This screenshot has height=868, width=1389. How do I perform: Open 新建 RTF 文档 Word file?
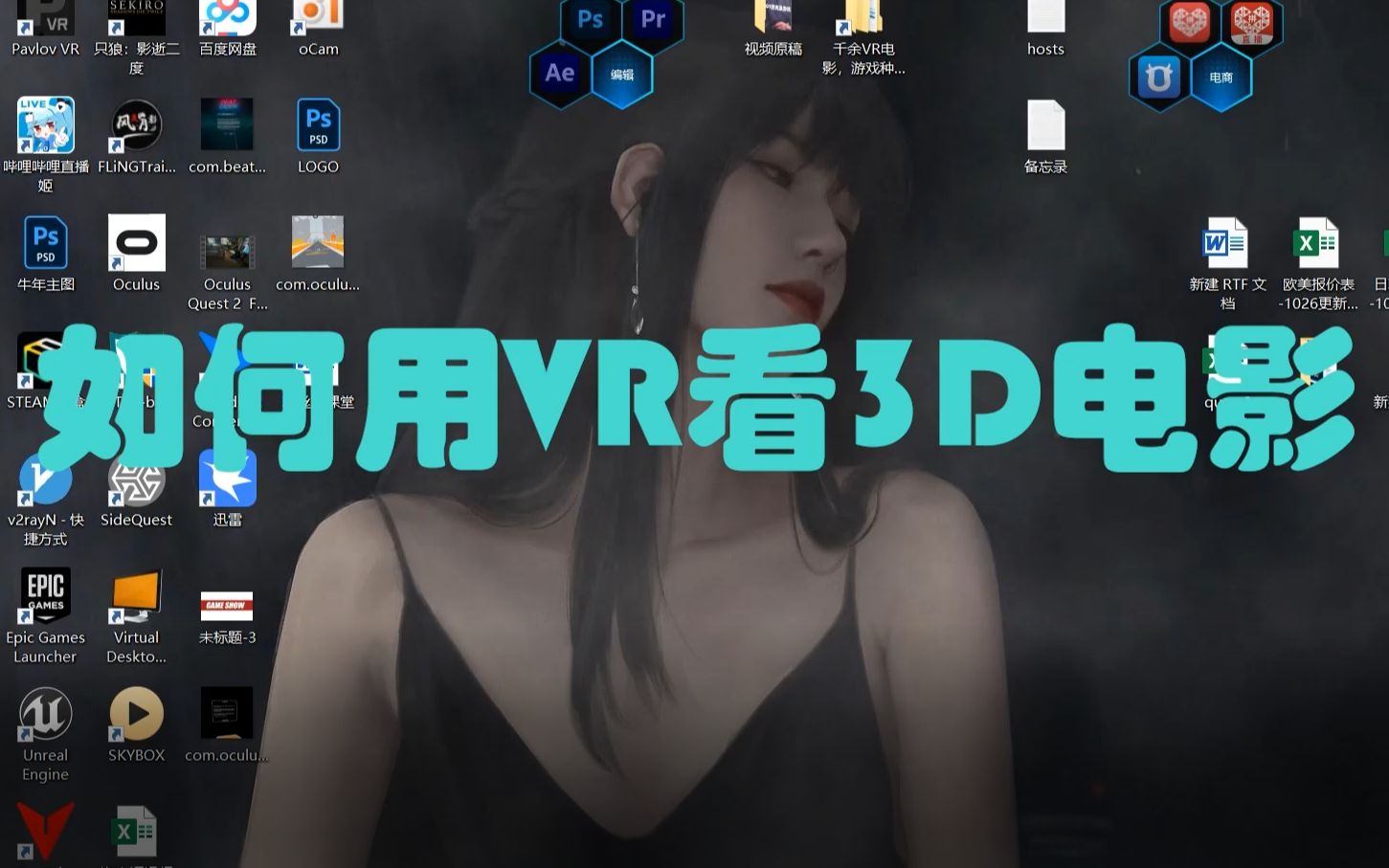pos(1226,243)
